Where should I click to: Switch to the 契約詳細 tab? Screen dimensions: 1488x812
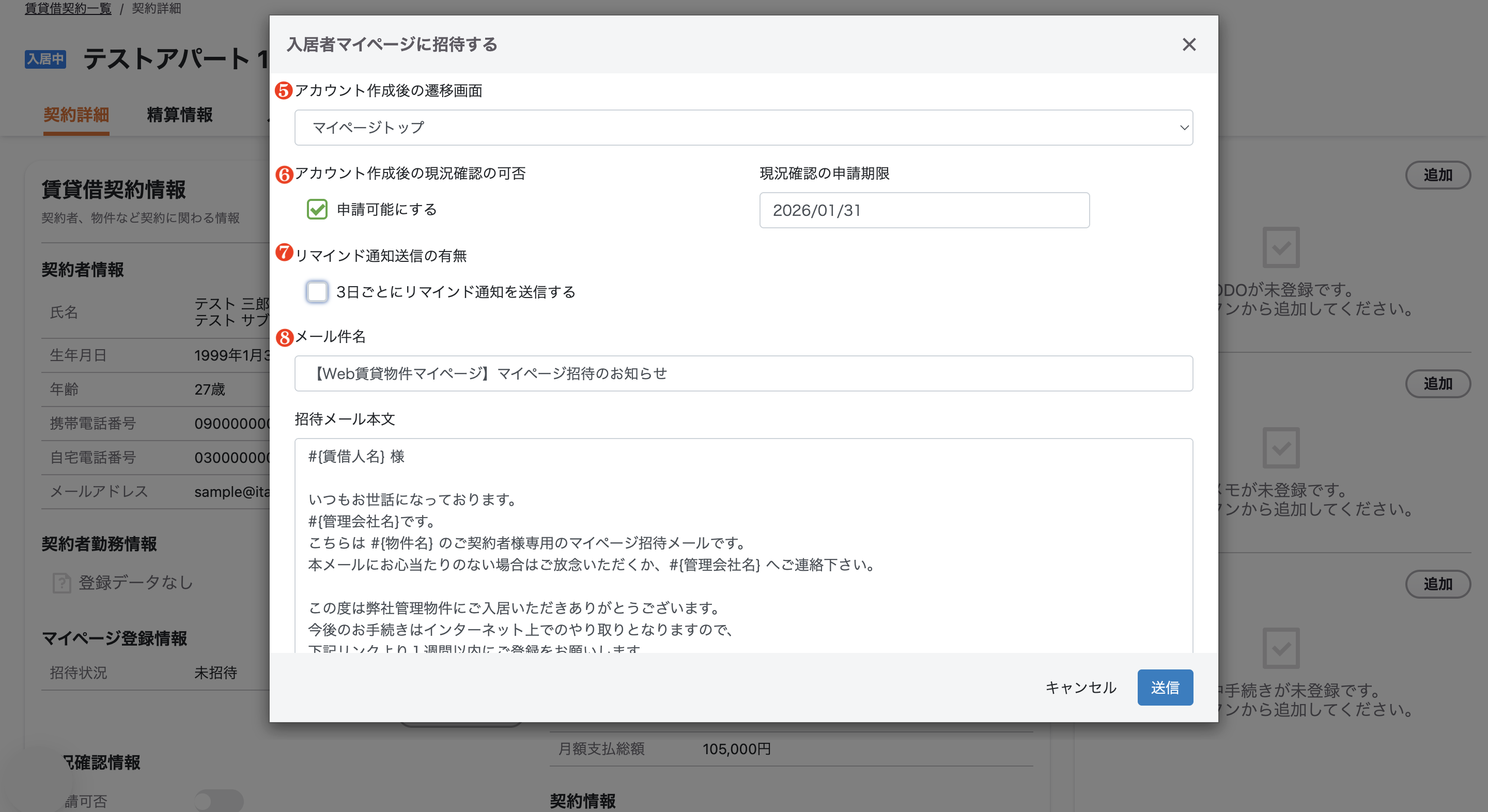[76, 115]
